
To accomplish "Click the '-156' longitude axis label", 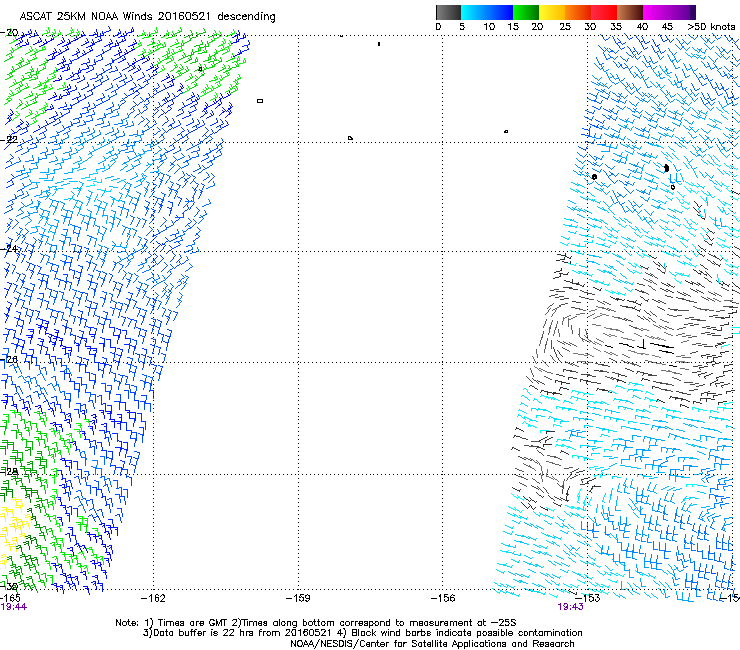I will click(443, 598).
